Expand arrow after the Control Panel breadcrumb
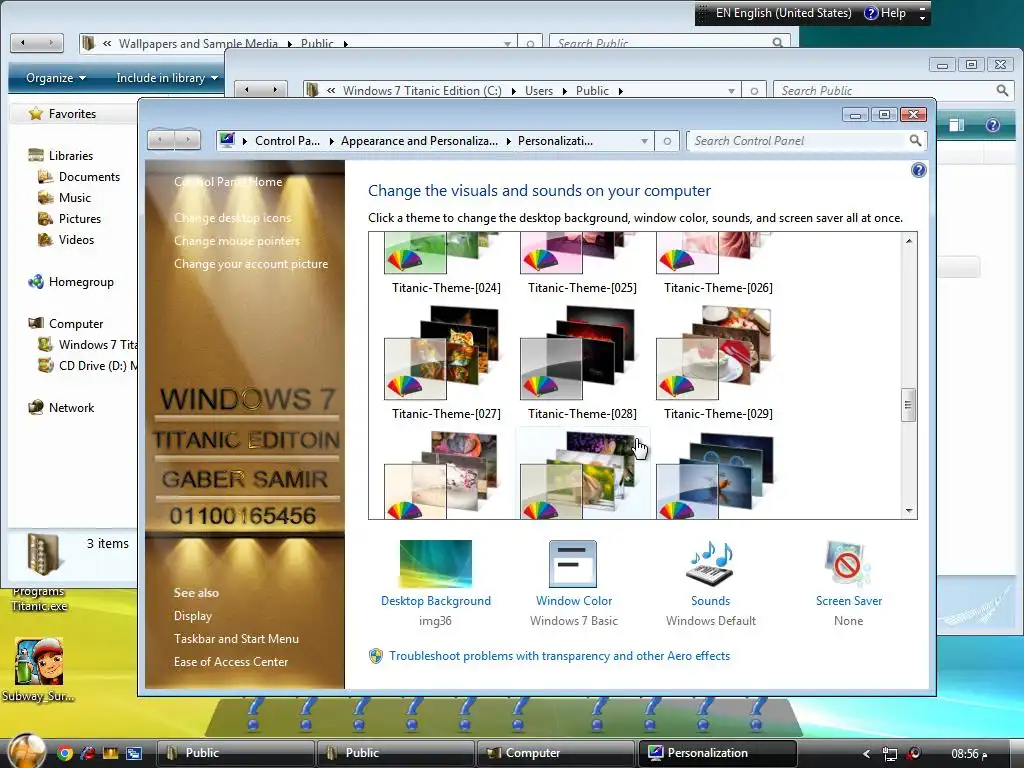 point(330,141)
